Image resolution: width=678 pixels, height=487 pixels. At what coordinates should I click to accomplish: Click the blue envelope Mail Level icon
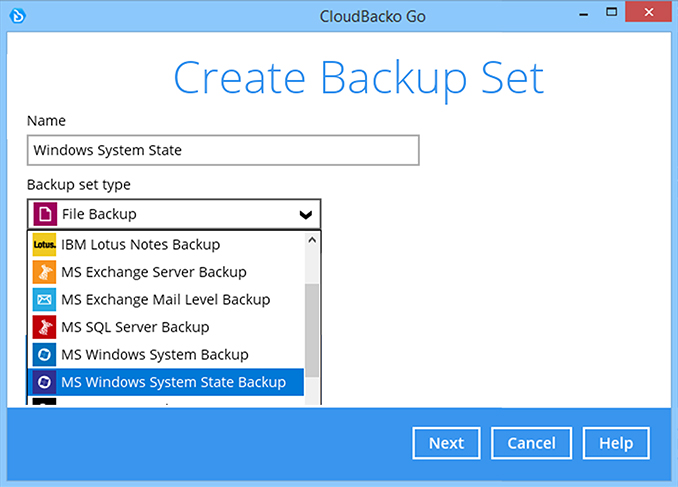tap(44, 299)
